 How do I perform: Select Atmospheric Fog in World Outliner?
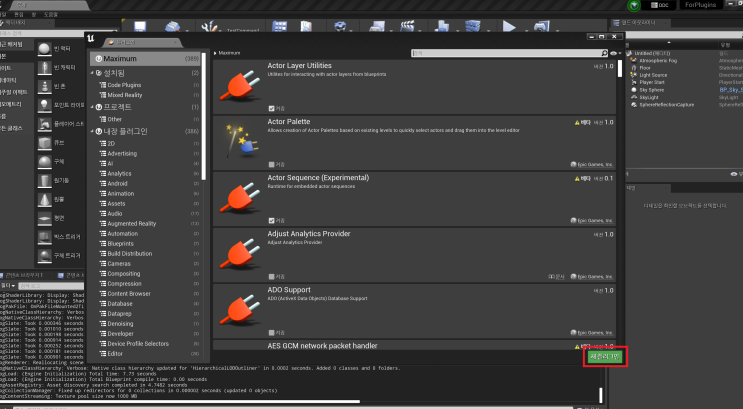[x=658, y=60]
